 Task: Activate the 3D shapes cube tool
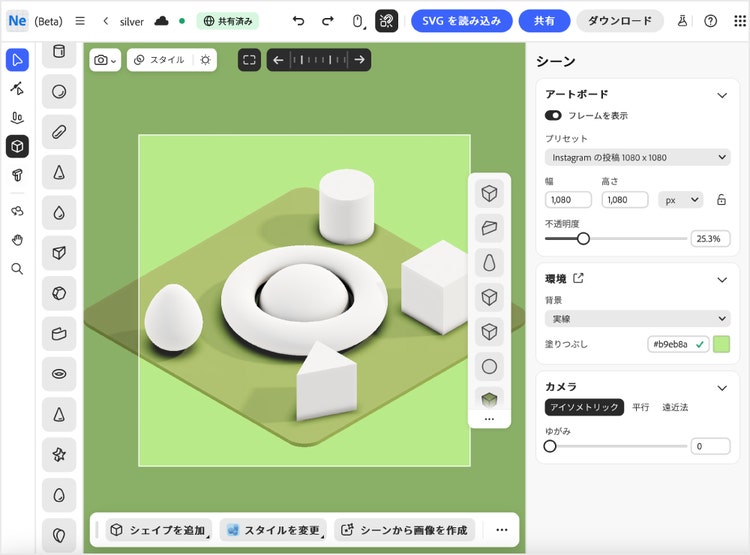[x=17, y=146]
